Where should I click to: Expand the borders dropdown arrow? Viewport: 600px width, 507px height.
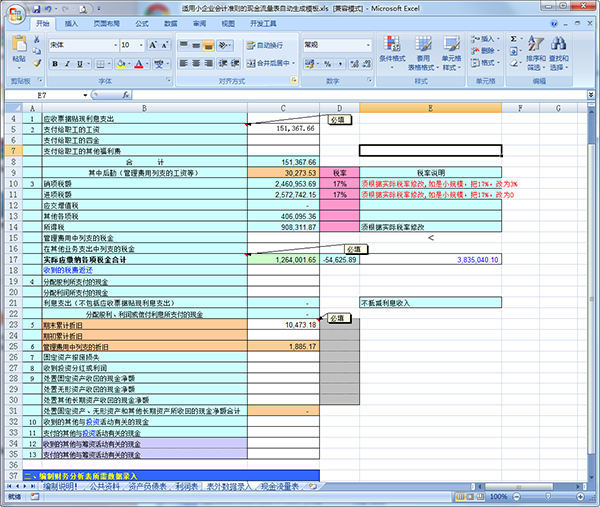point(109,64)
